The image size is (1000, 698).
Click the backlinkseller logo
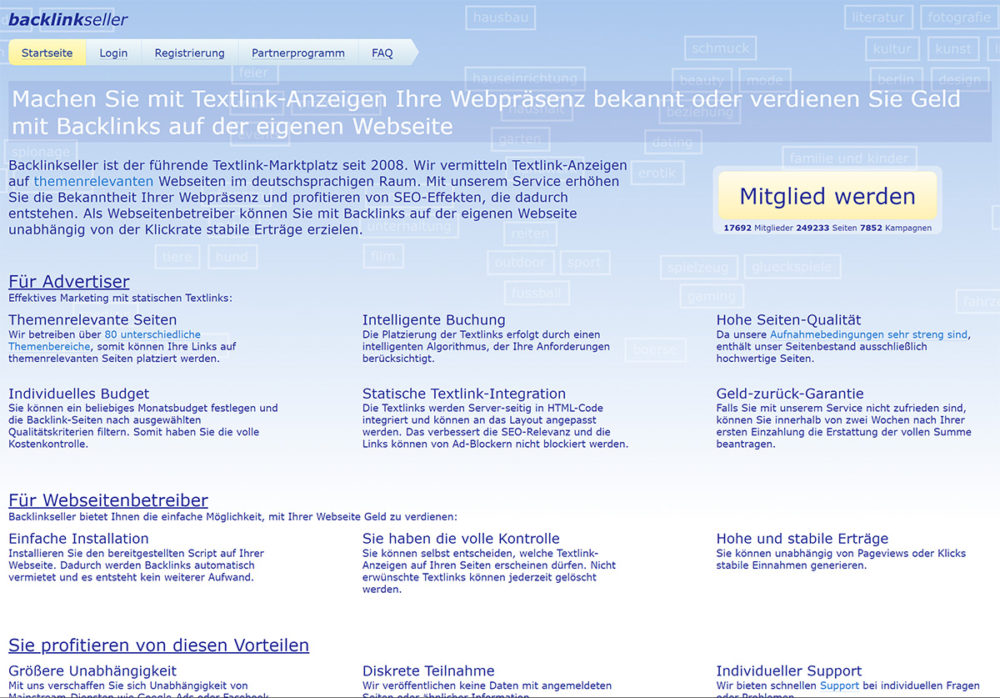pos(68,20)
